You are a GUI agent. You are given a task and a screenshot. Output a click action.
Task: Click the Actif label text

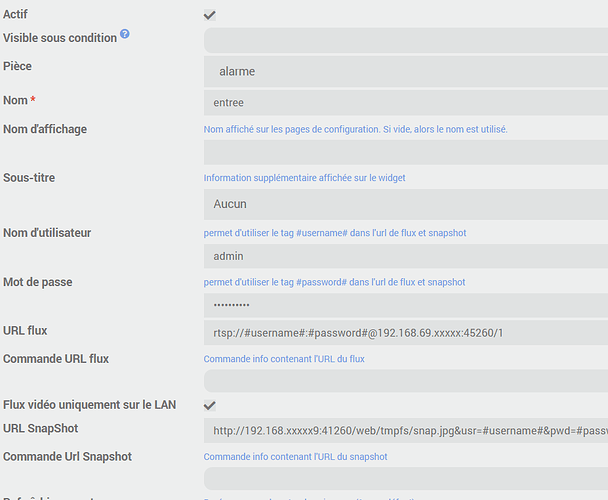17,13
